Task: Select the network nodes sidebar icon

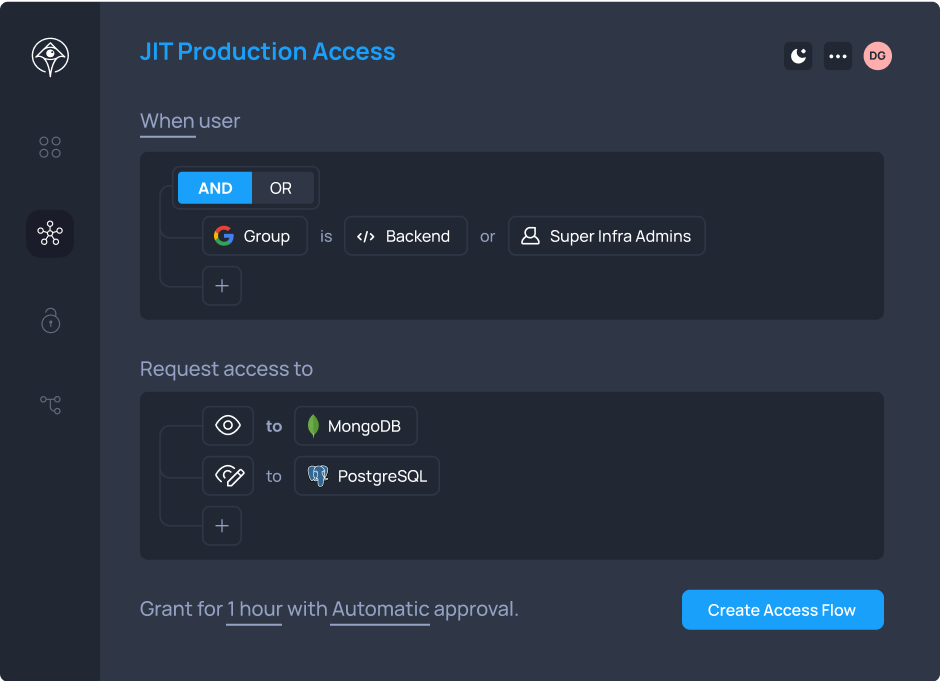Action: click(x=50, y=234)
